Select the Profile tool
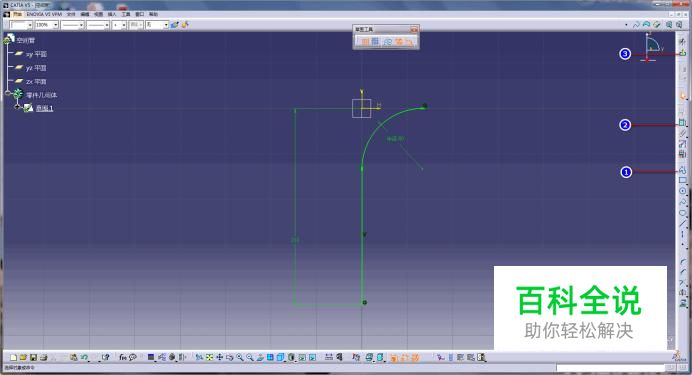Screen dimensions: 692x375 point(682,170)
